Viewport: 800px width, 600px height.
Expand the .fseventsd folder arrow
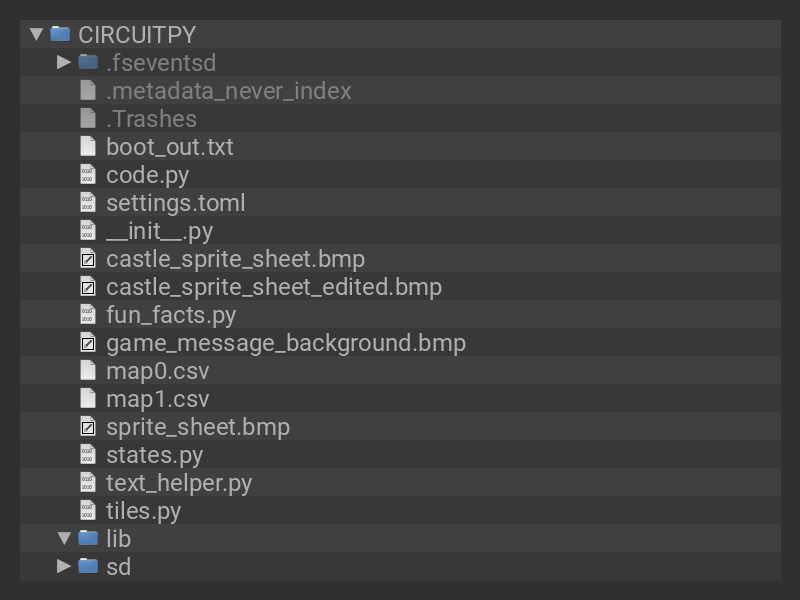(64, 63)
